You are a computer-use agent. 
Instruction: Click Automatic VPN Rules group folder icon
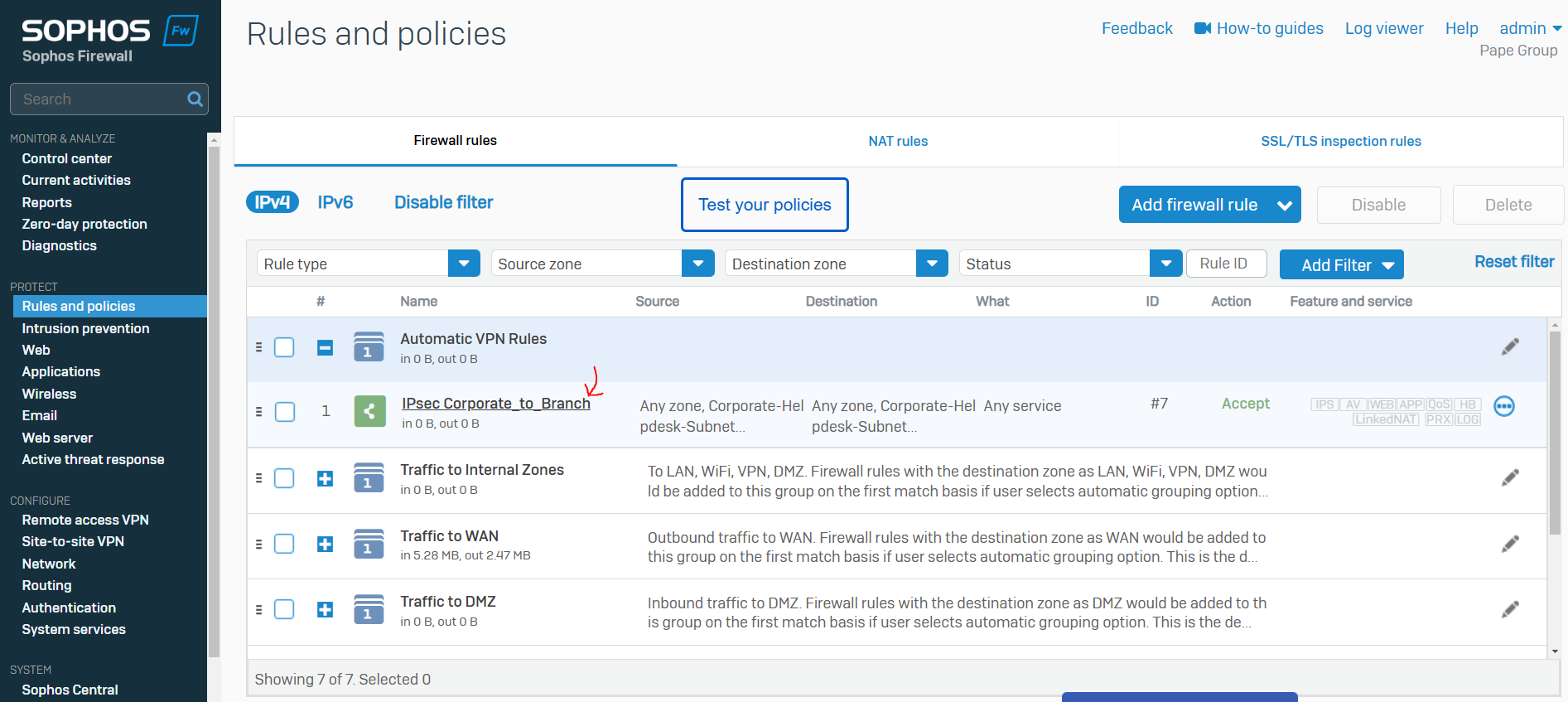pos(369,346)
